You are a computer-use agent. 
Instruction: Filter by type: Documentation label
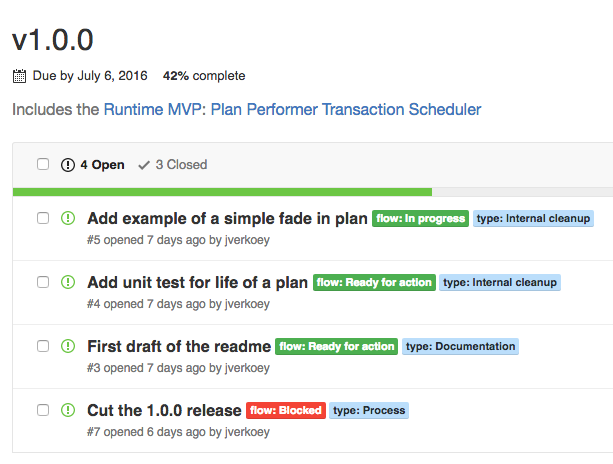point(460,346)
